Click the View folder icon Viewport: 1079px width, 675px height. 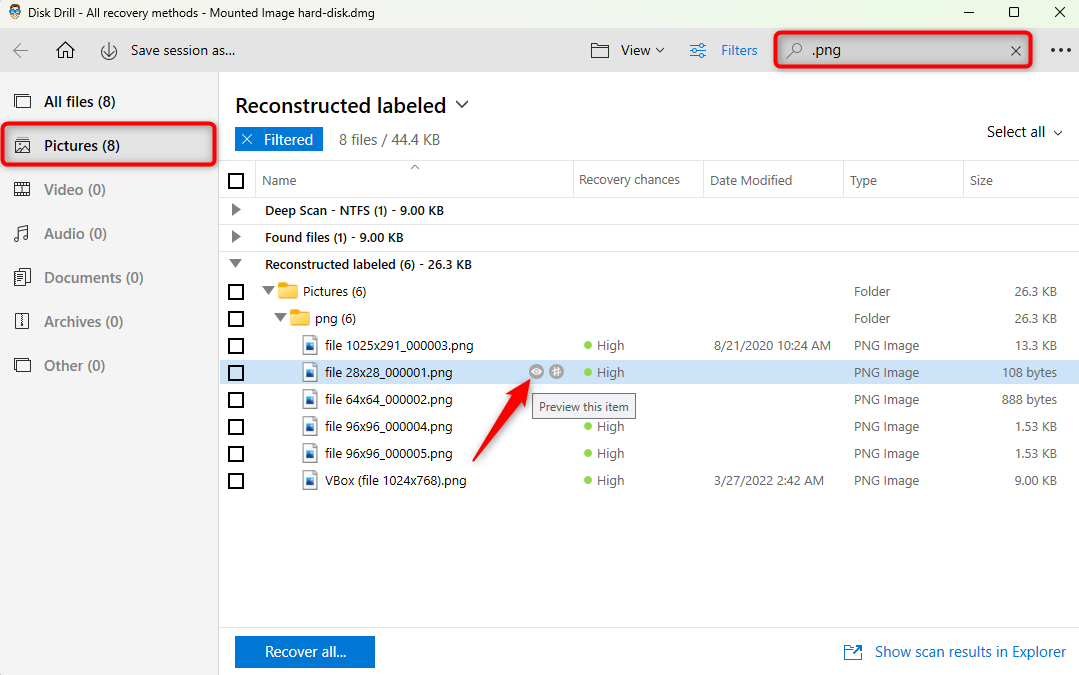[600, 50]
